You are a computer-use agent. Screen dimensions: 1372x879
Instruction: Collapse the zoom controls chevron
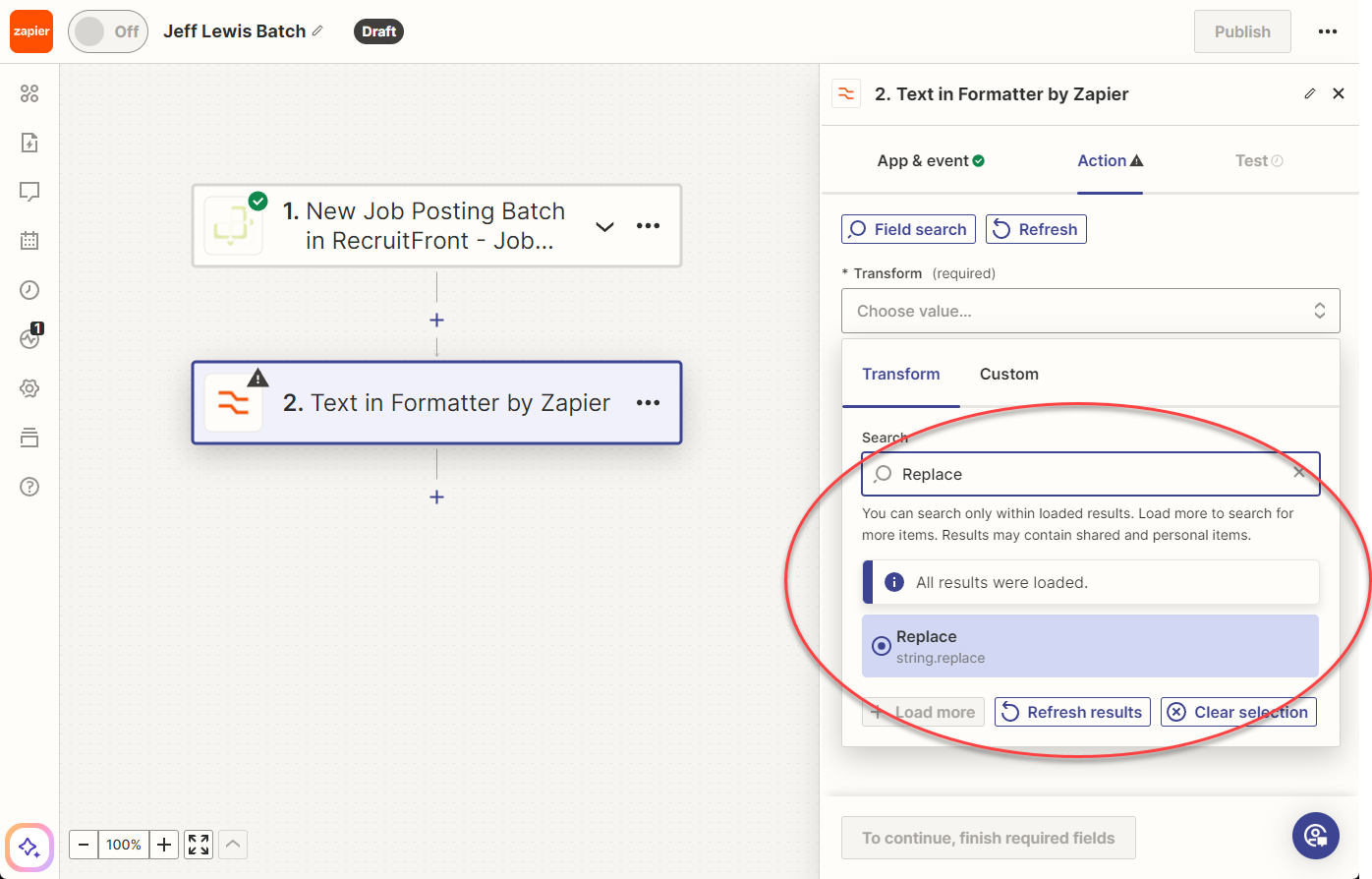[233, 845]
